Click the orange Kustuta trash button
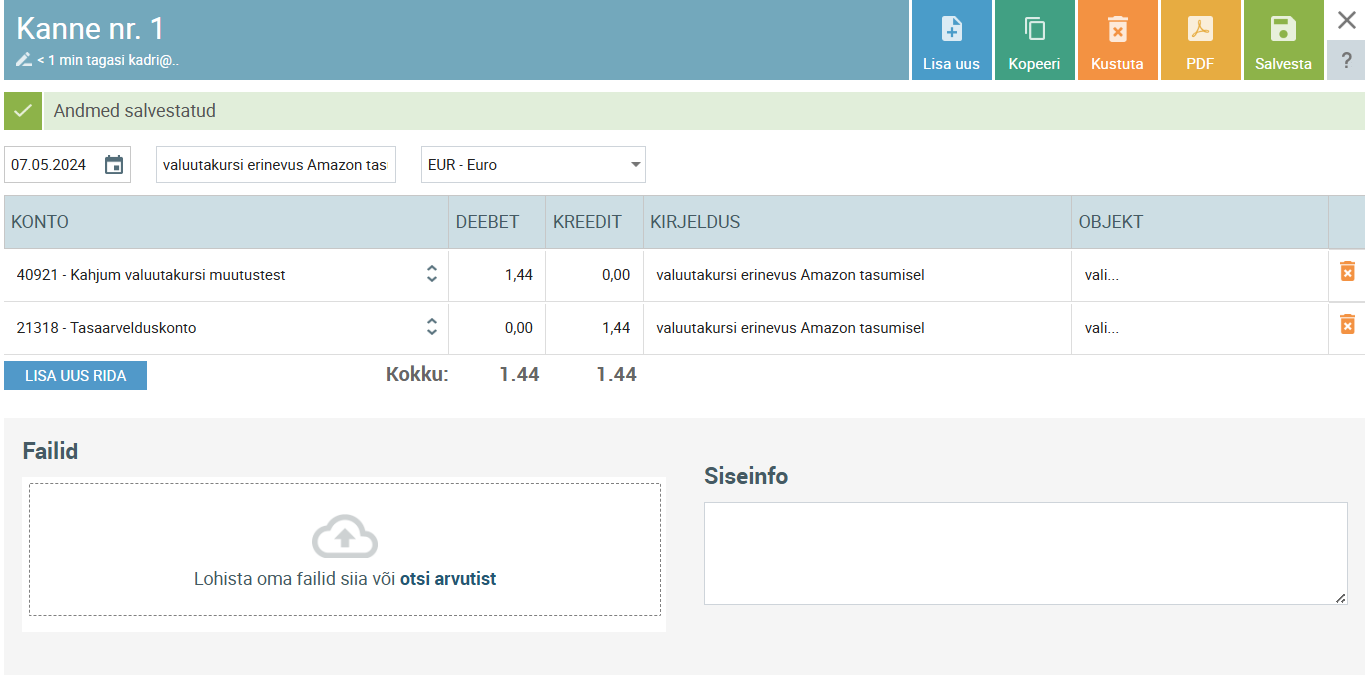The width and height of the screenshot is (1365, 675). 1117,30
